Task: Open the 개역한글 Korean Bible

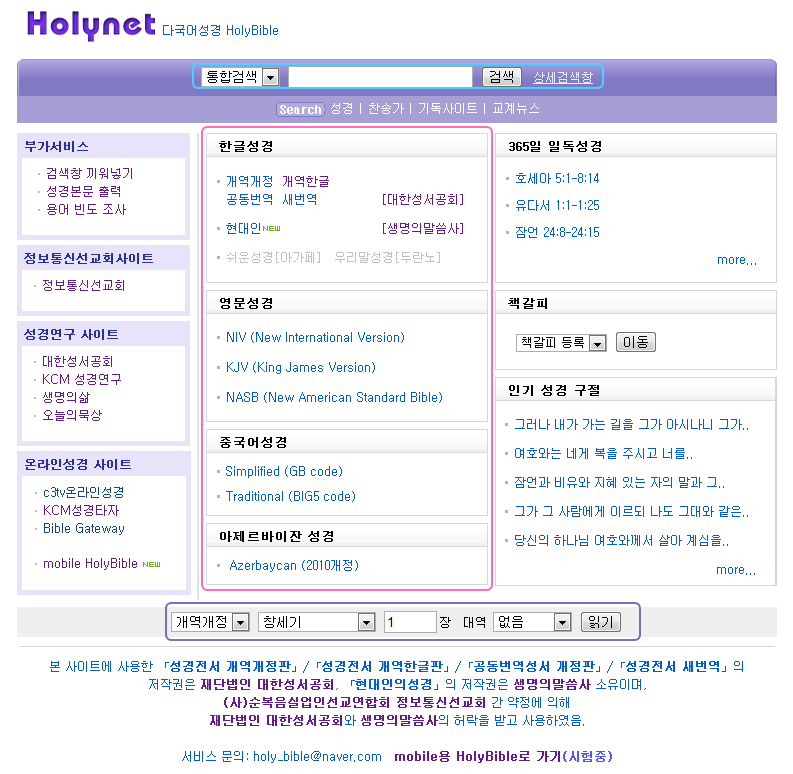Action: (305, 181)
